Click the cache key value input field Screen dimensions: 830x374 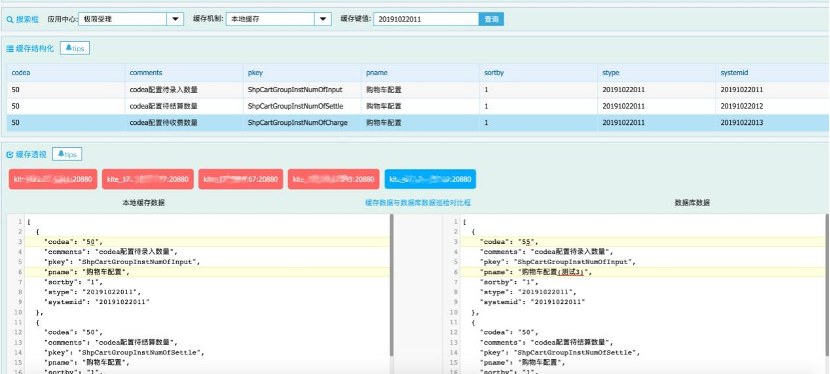[x=426, y=20]
